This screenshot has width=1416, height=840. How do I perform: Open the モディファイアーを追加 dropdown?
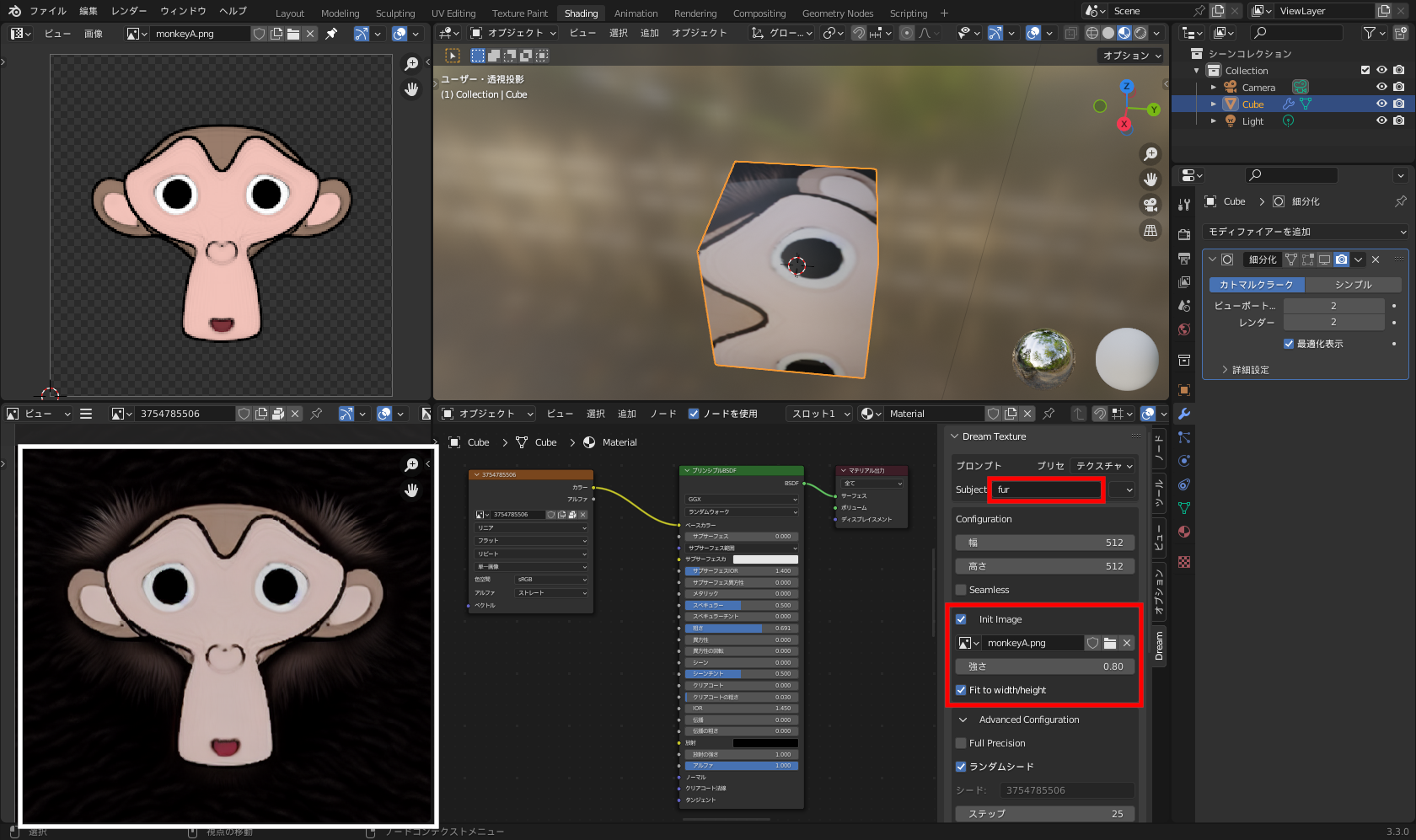point(1306,232)
